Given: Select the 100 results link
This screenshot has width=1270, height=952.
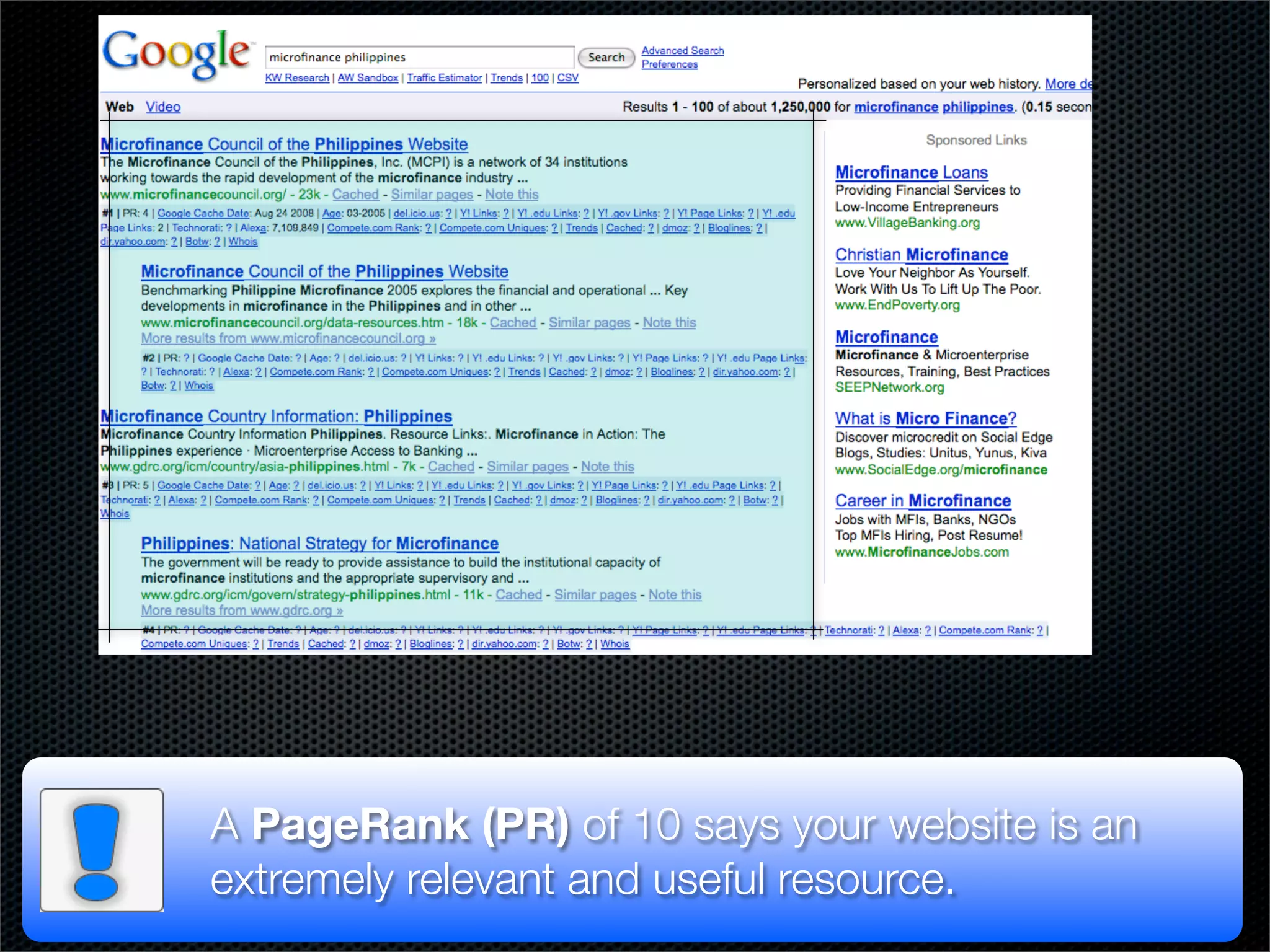Looking at the screenshot, I should [x=540, y=77].
